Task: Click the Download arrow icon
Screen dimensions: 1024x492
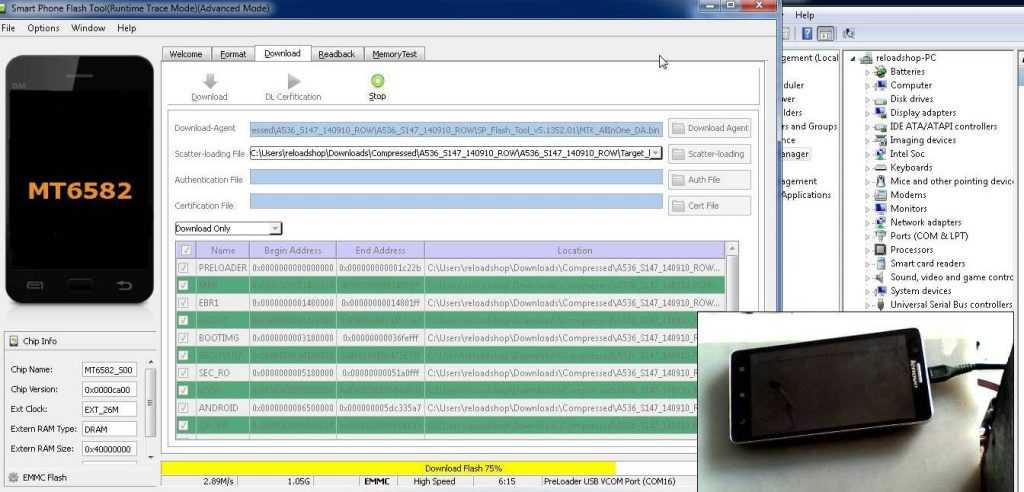Action: [x=209, y=81]
